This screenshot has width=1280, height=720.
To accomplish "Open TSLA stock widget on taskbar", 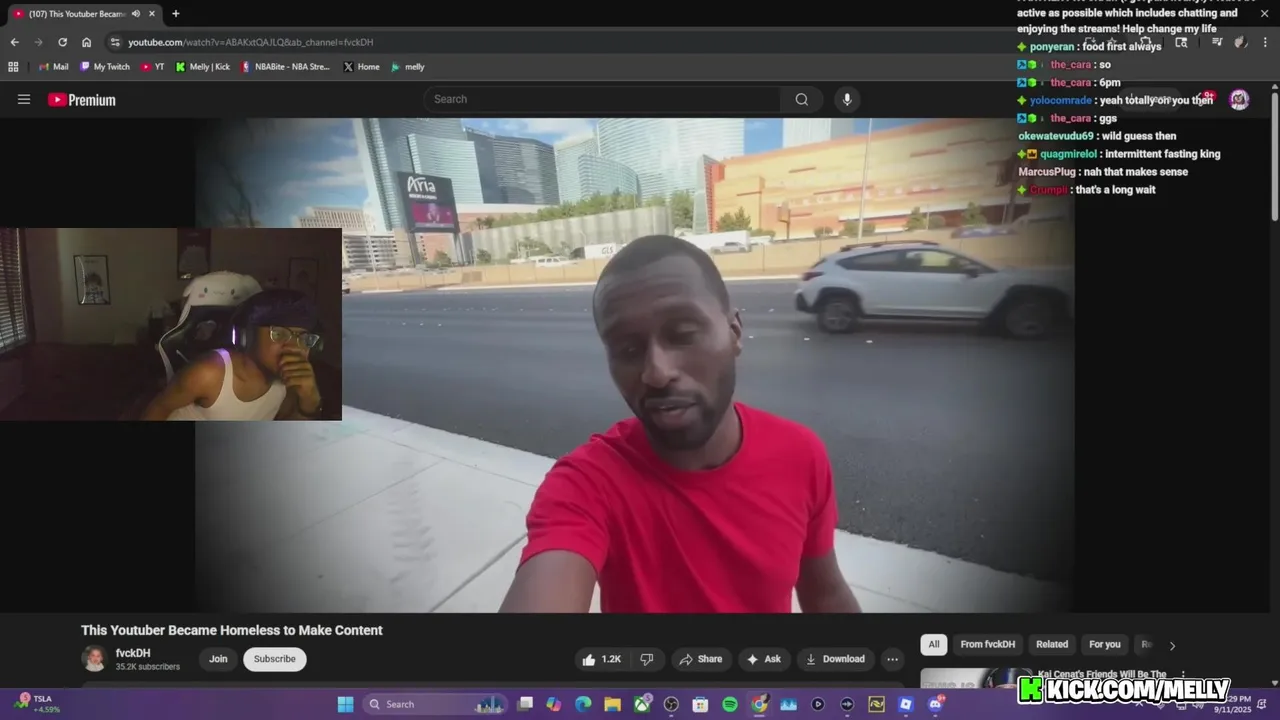I will click(38, 704).
